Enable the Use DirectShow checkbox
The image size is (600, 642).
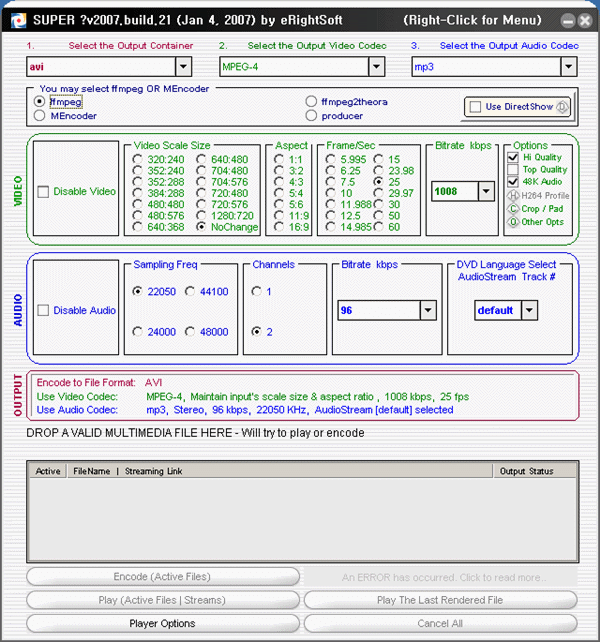point(475,107)
